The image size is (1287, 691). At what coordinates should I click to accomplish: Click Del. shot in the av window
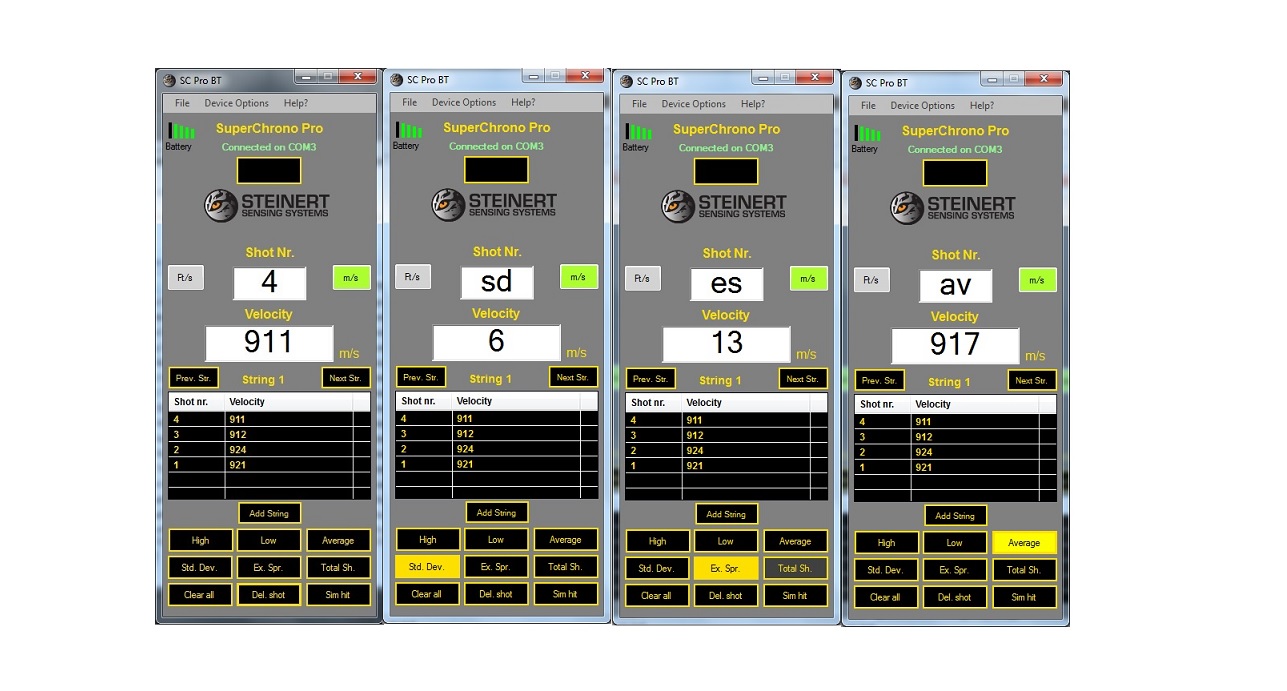pyautogui.click(x=955, y=597)
